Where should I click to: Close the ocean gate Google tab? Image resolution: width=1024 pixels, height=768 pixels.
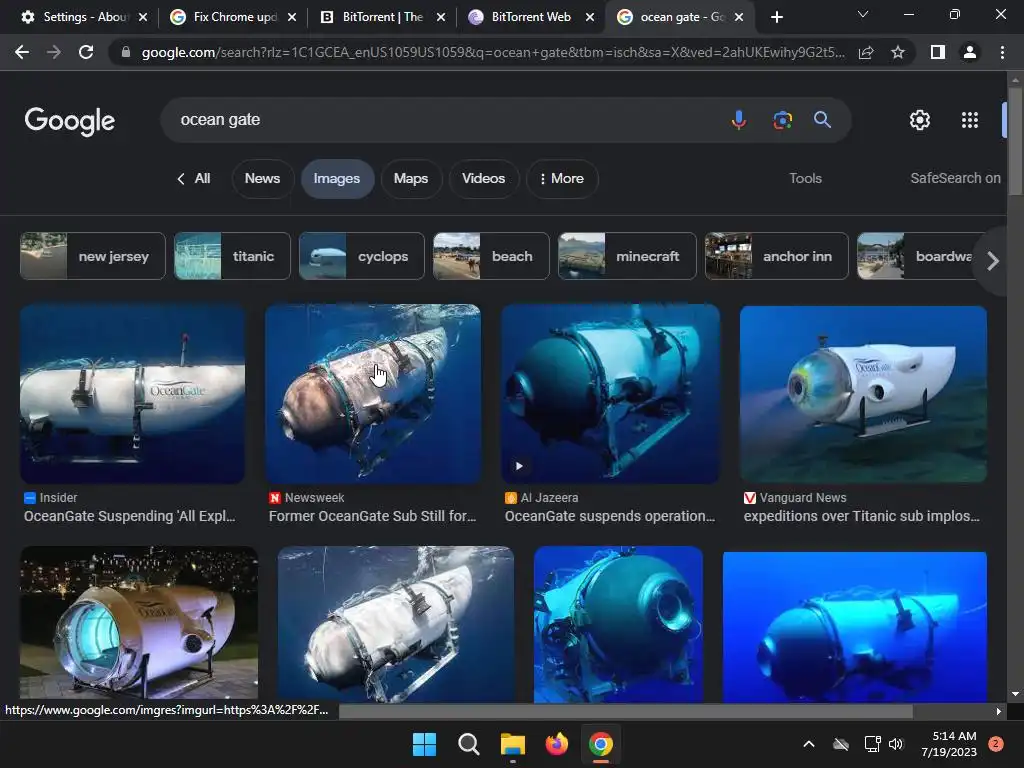point(739,17)
